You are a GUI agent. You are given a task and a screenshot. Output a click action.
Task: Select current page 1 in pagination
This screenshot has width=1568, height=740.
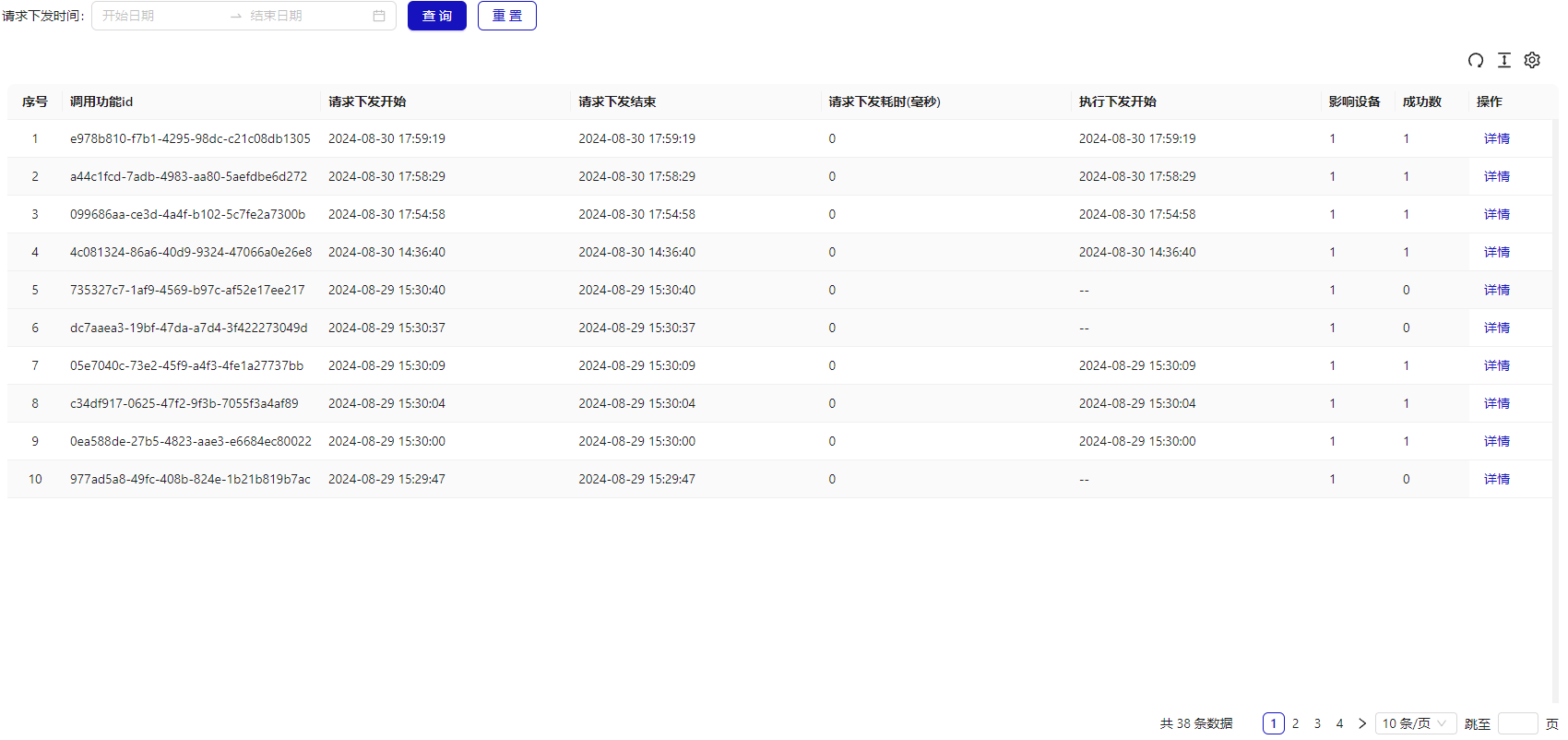click(1273, 723)
